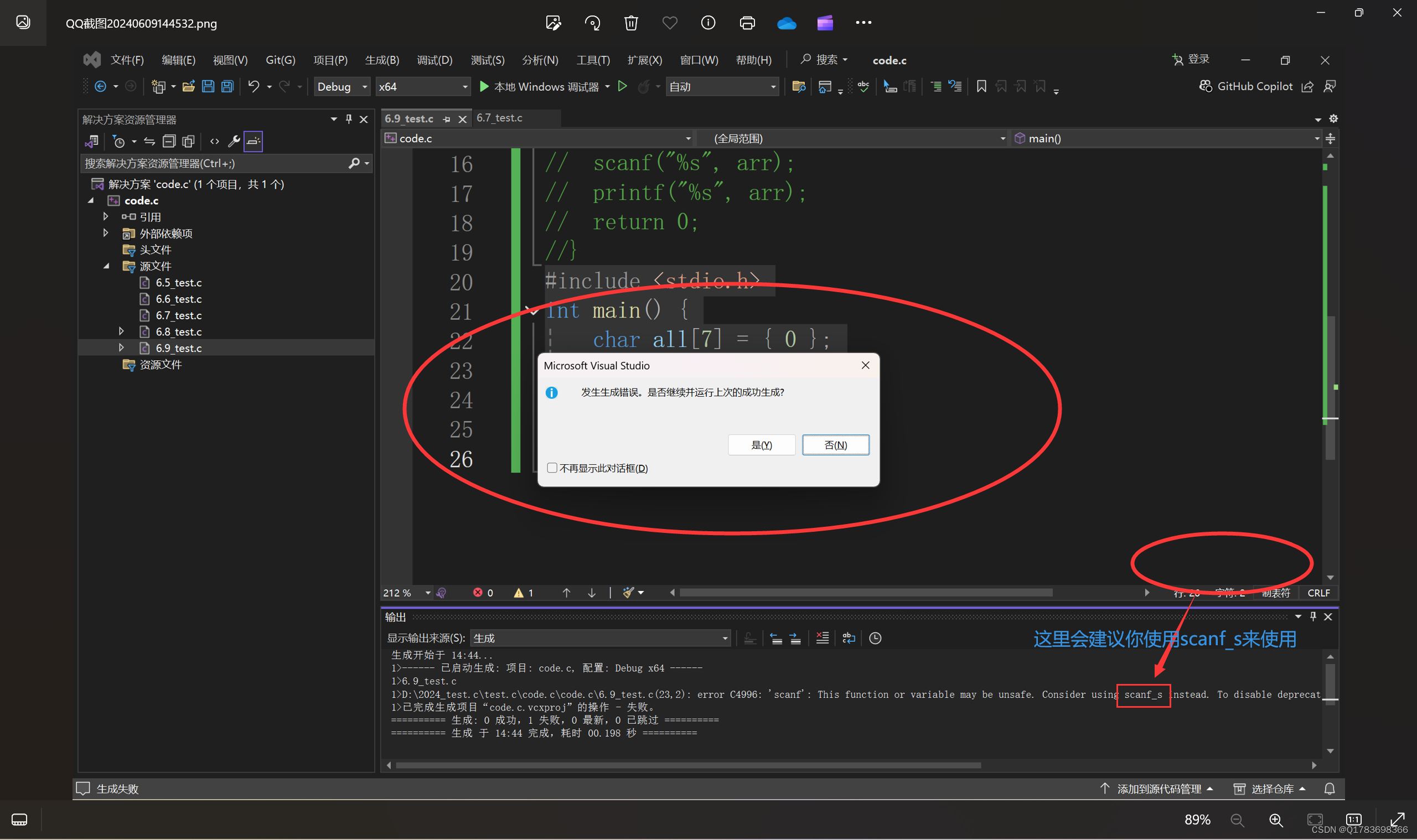Image resolution: width=1417 pixels, height=840 pixels.
Task: Print the image via the printer icon
Action: [747, 23]
